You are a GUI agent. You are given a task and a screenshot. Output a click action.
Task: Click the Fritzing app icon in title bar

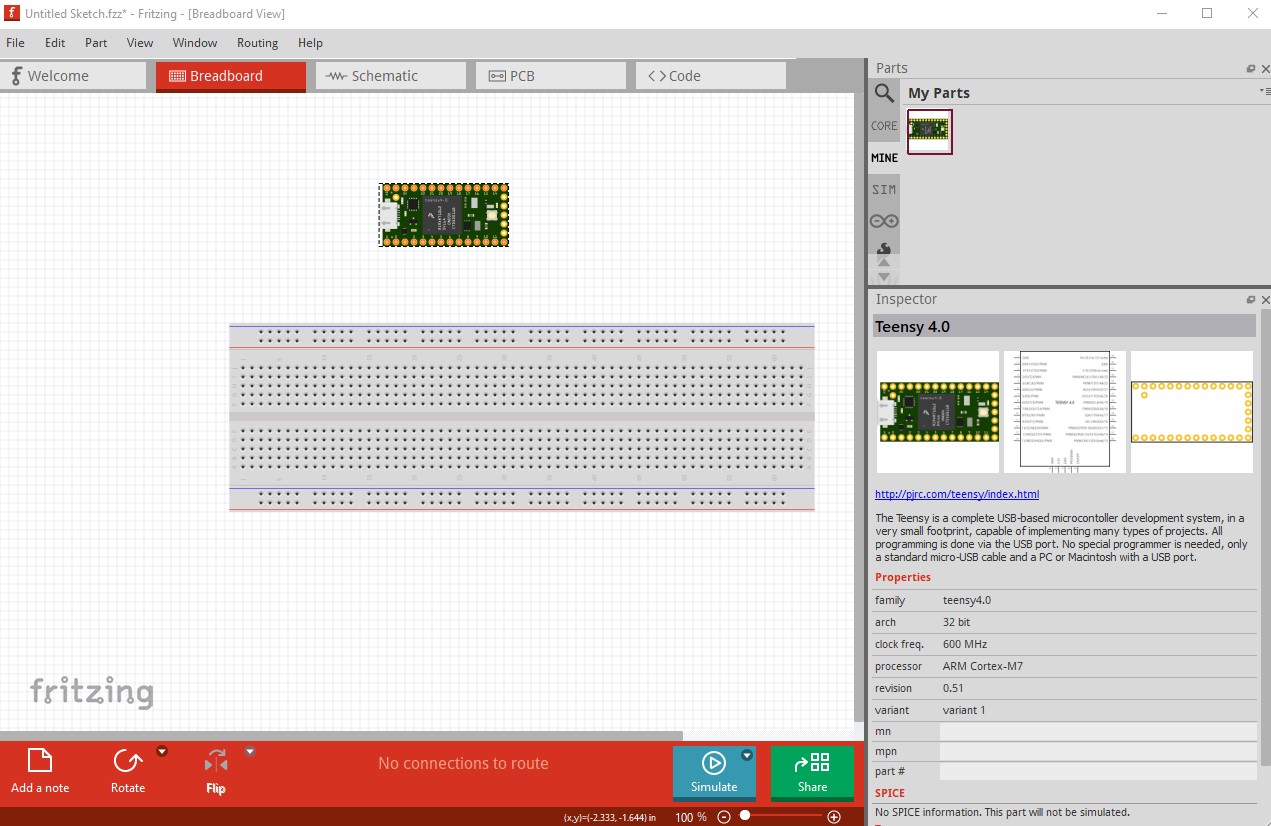pyautogui.click(x=12, y=13)
